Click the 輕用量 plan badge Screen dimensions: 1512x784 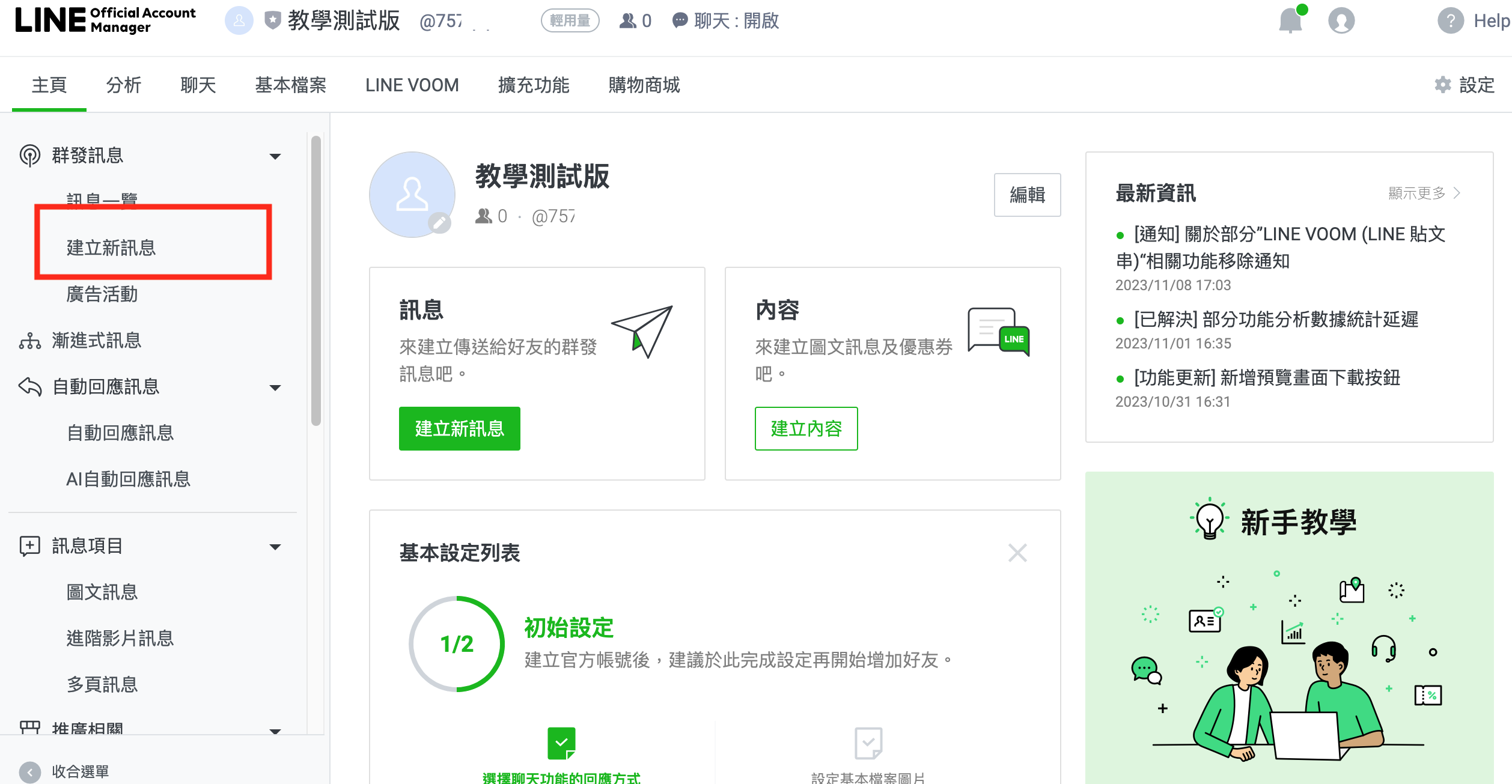click(x=570, y=20)
